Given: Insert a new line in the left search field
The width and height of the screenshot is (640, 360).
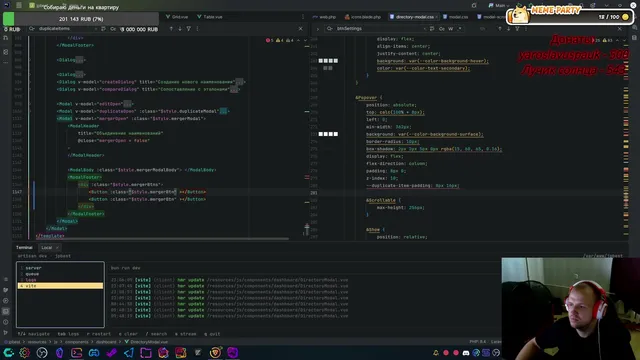Looking at the screenshot, I should (103, 29).
